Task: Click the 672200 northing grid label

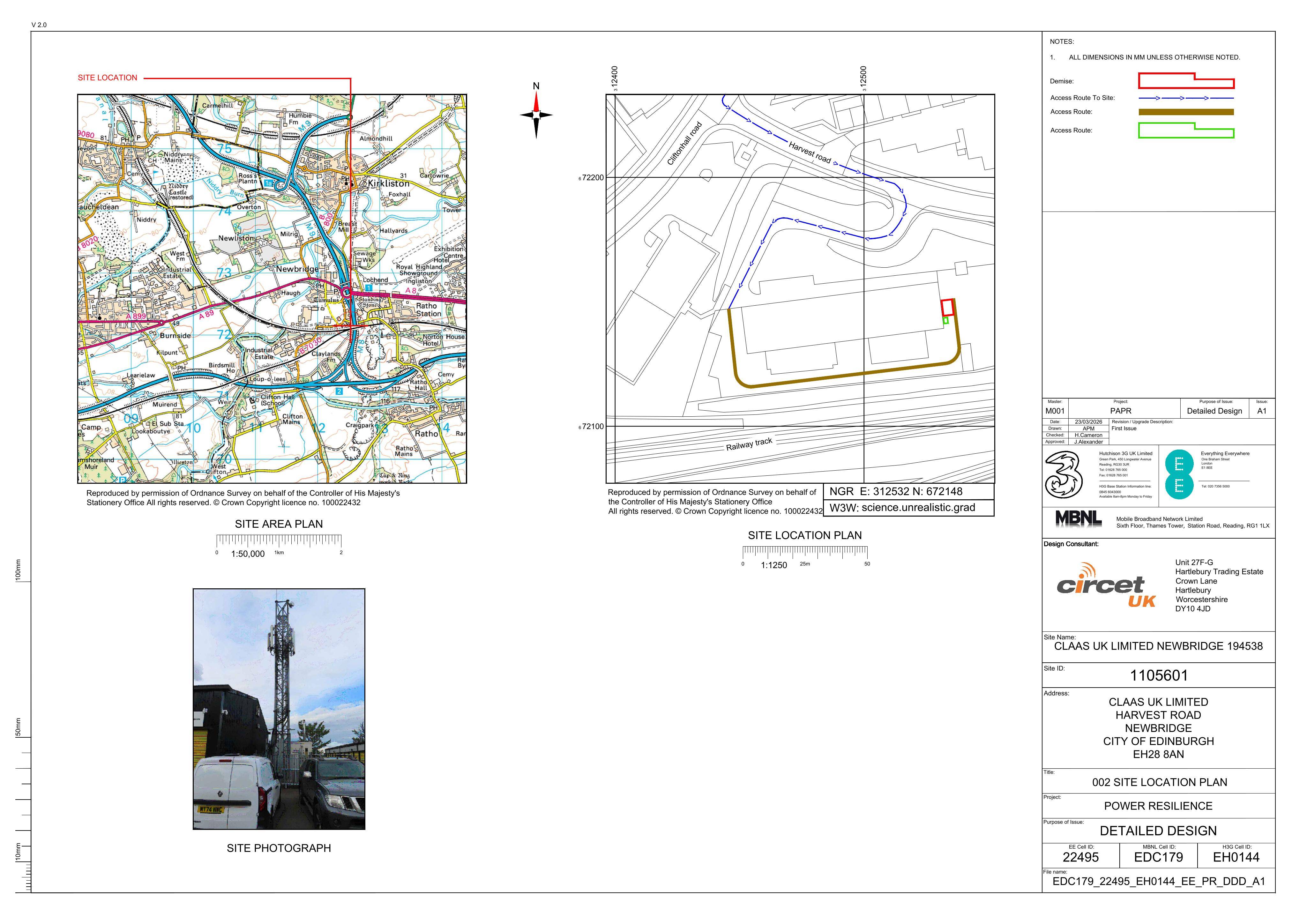Action: coord(592,178)
